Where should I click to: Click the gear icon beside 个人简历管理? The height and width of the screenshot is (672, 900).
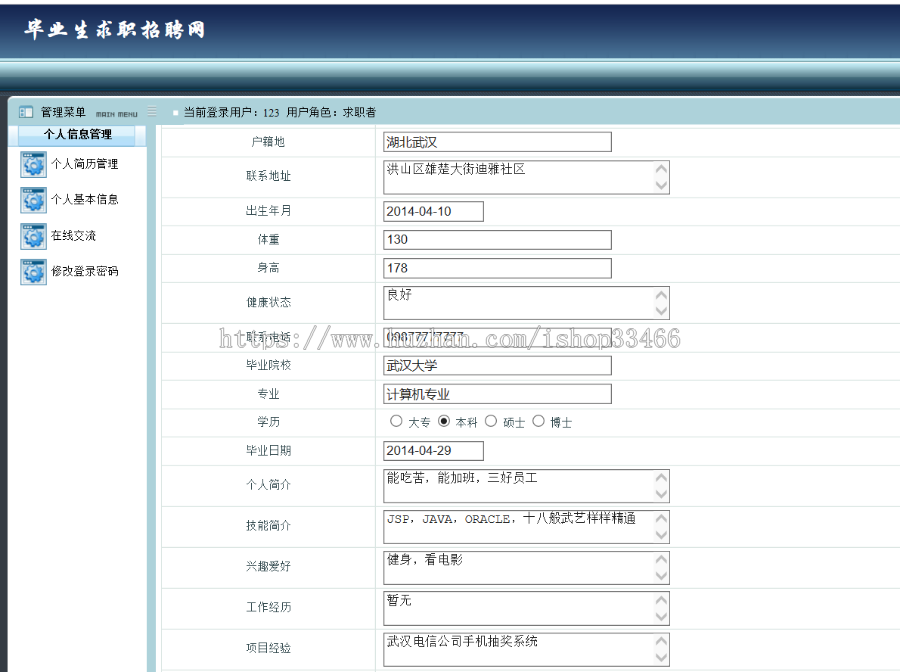click(x=33, y=164)
